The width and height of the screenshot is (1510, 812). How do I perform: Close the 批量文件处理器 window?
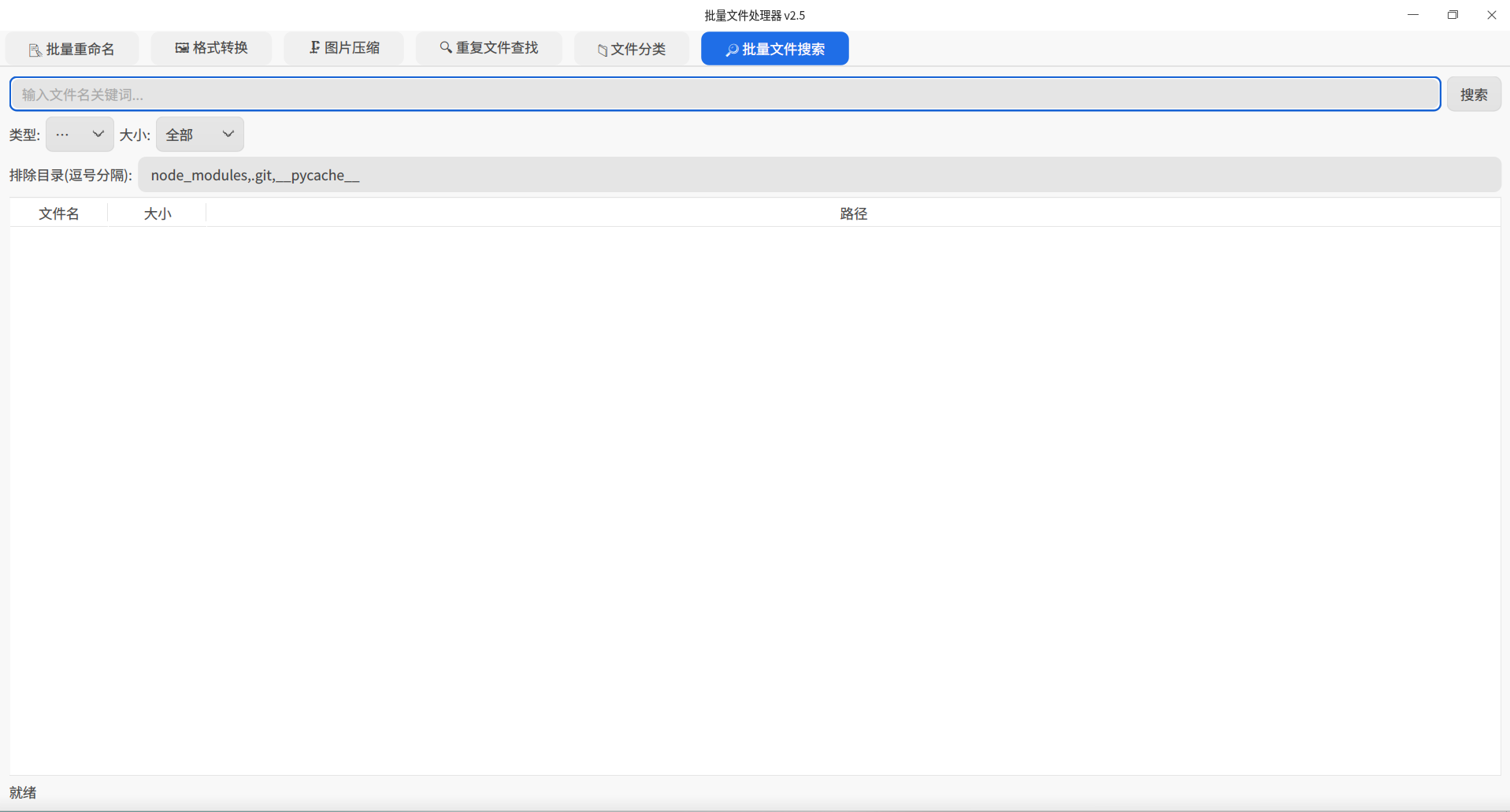(1491, 15)
